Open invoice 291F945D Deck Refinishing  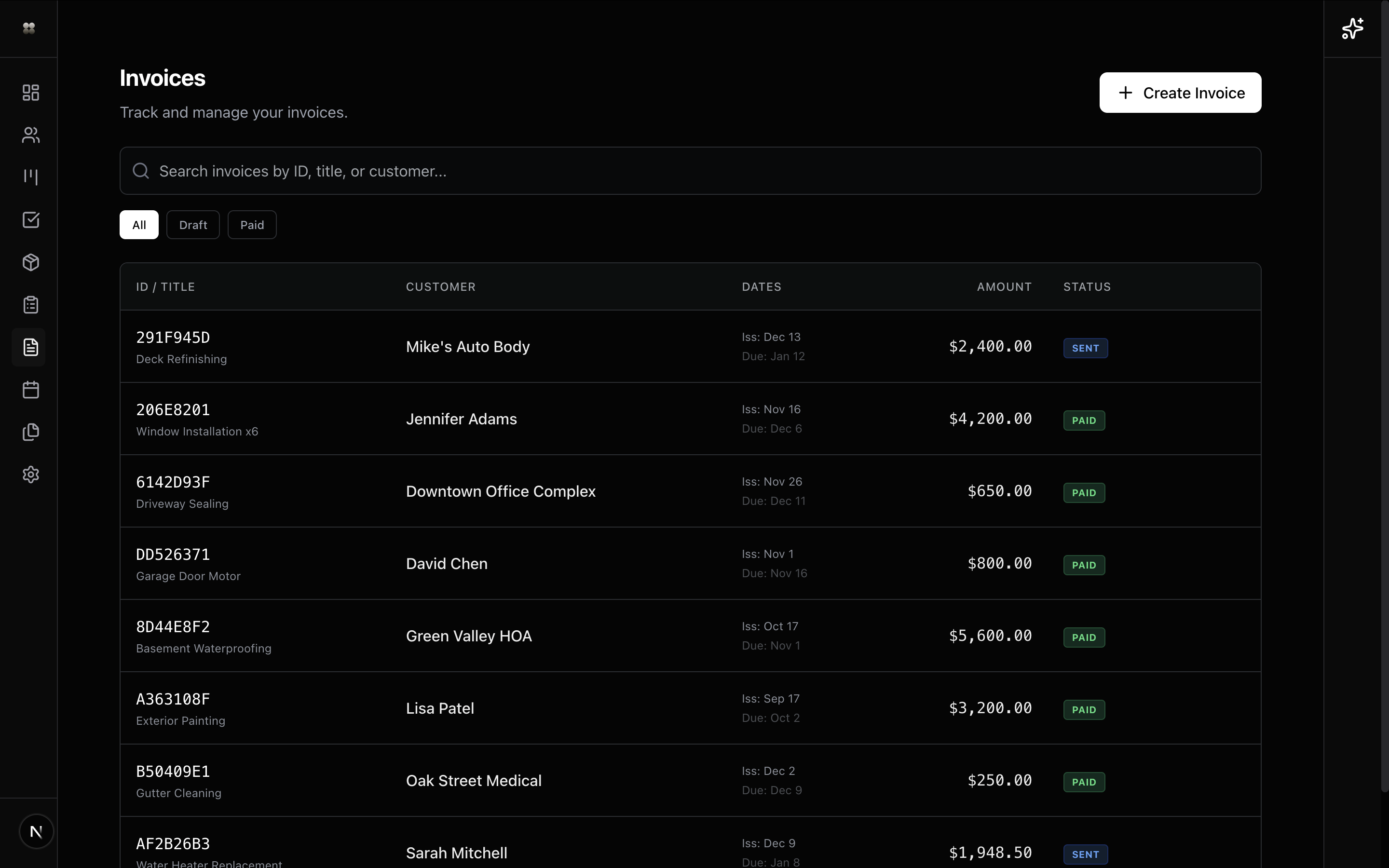(x=173, y=346)
